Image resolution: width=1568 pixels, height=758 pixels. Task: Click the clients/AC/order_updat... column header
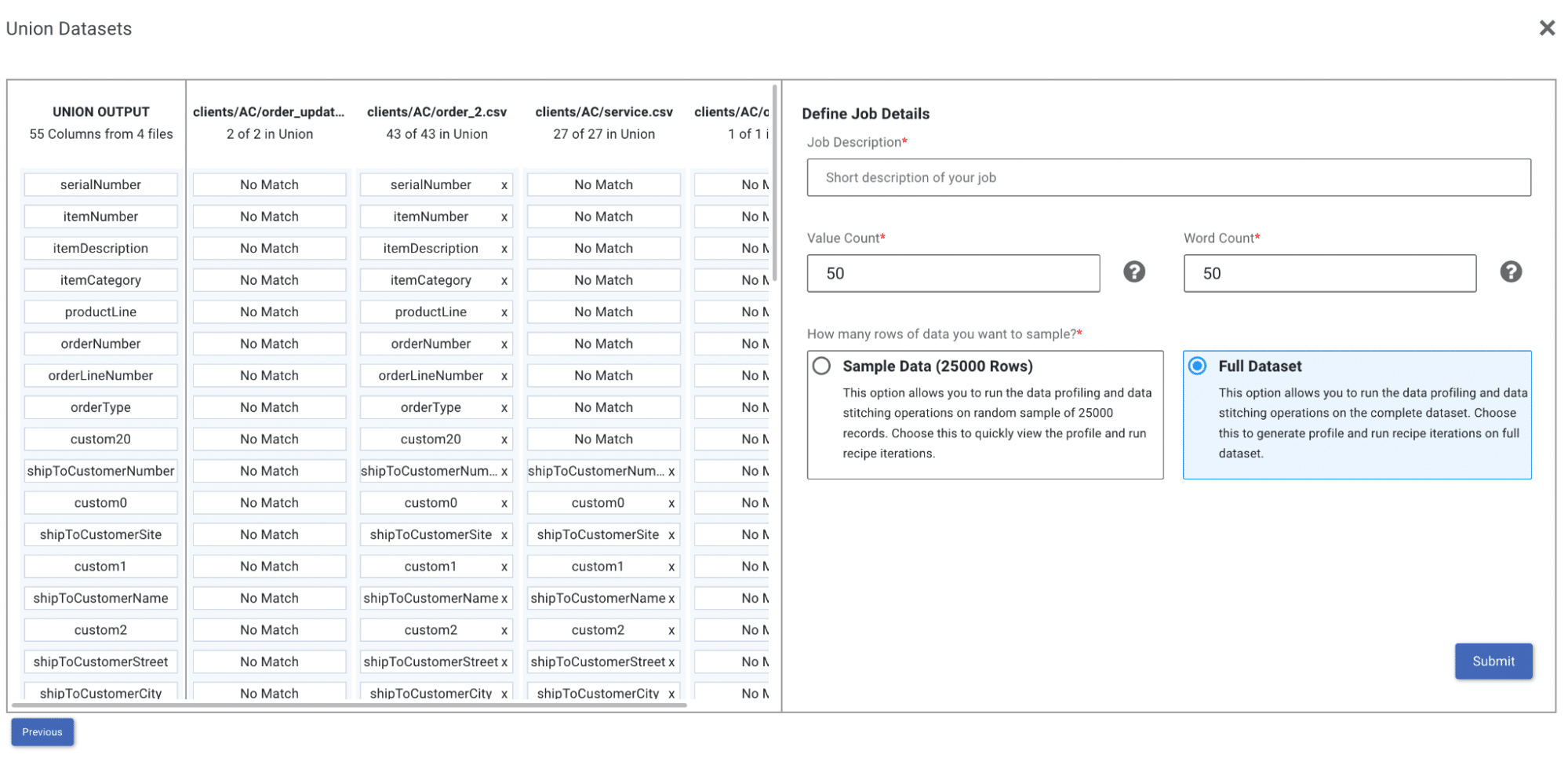[x=268, y=112]
